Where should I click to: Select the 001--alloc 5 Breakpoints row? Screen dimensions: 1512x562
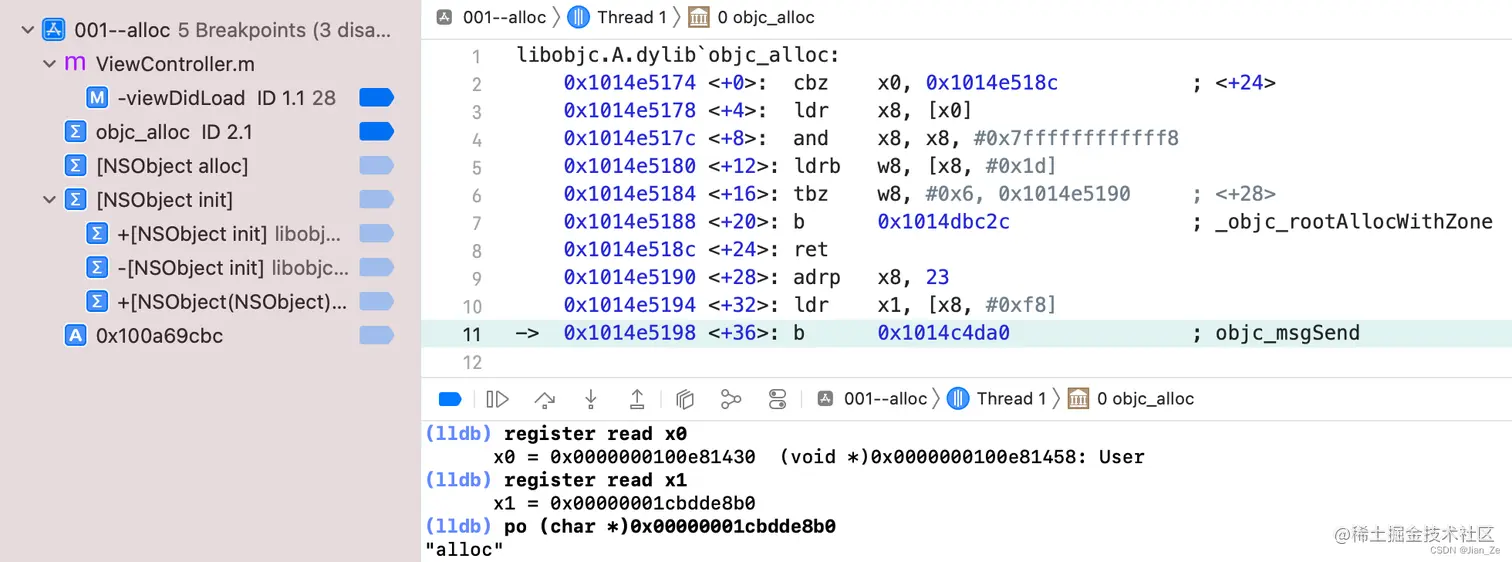click(210, 30)
